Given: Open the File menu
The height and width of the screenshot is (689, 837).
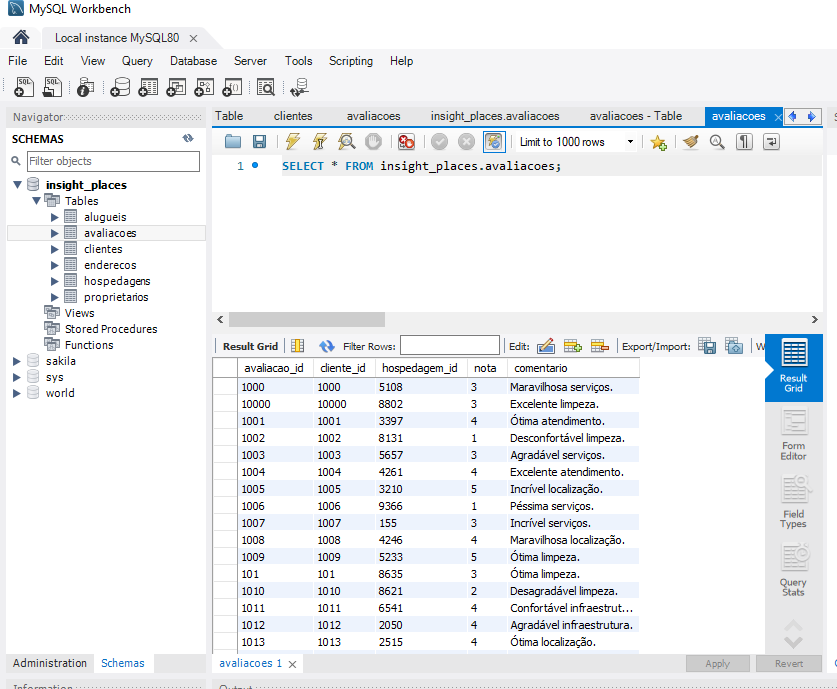Looking at the screenshot, I should tap(18, 61).
